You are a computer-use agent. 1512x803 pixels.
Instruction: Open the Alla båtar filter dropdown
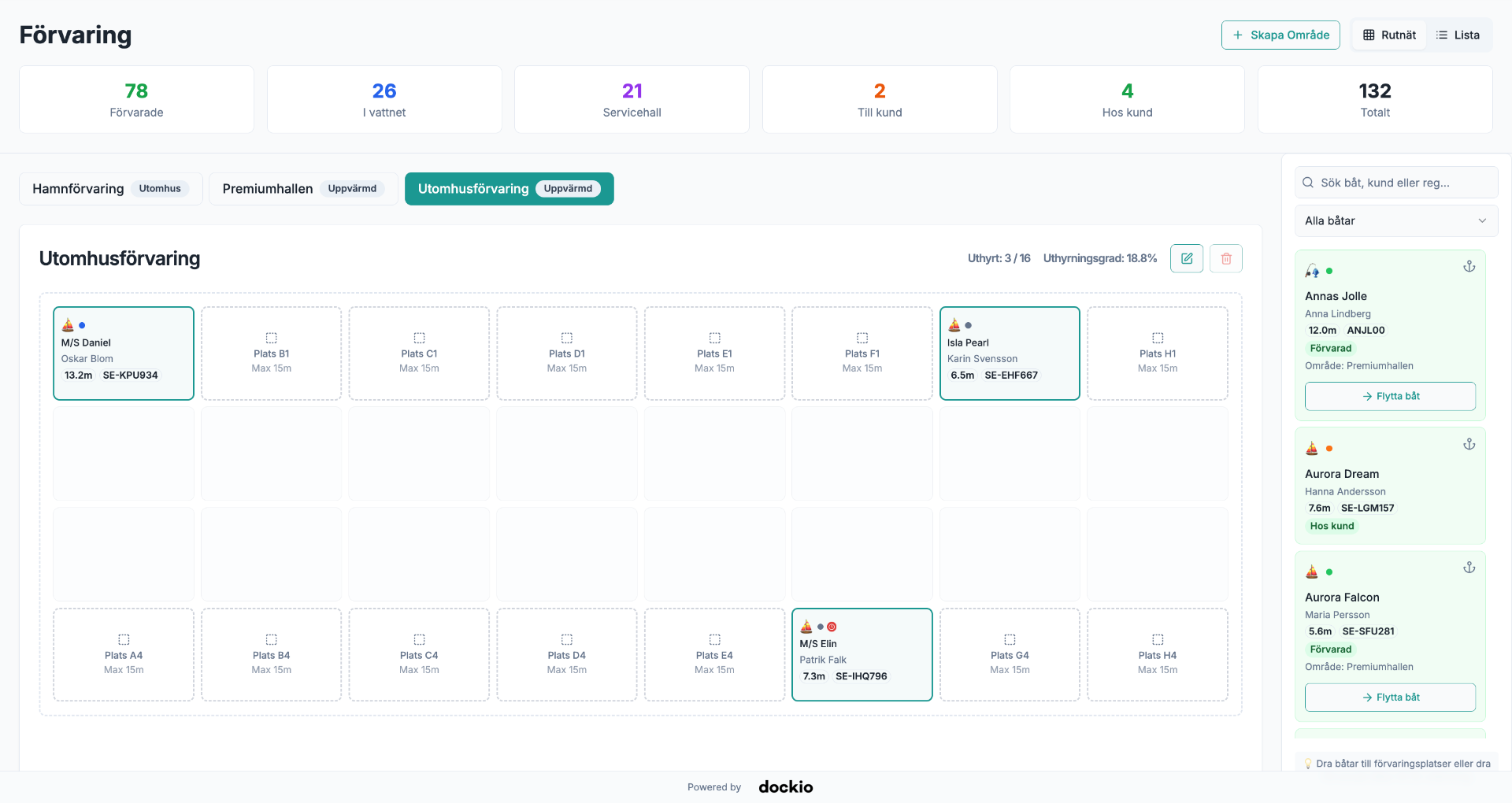[1396, 221]
